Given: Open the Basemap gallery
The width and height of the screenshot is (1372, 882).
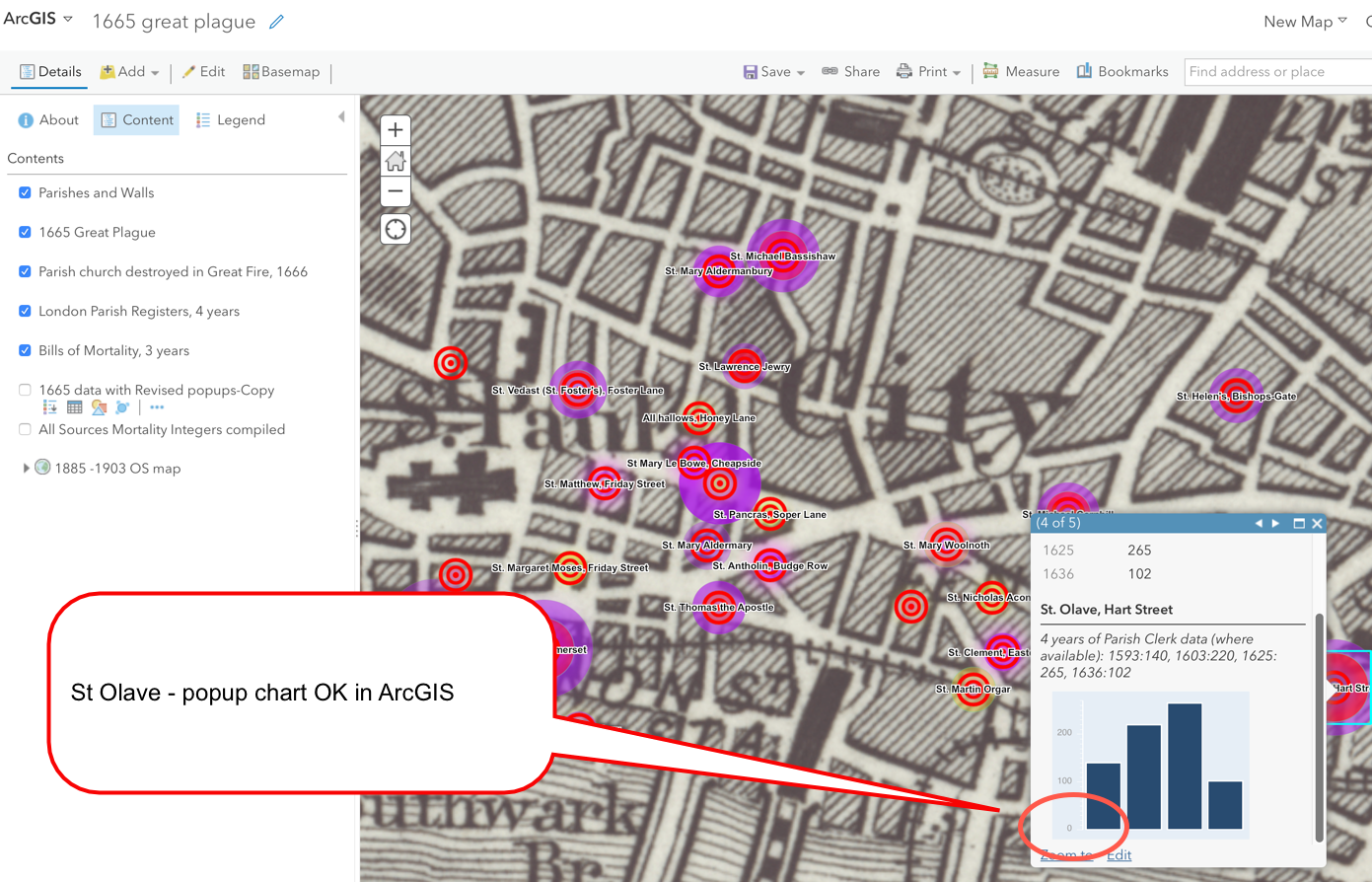Looking at the screenshot, I should [x=281, y=71].
